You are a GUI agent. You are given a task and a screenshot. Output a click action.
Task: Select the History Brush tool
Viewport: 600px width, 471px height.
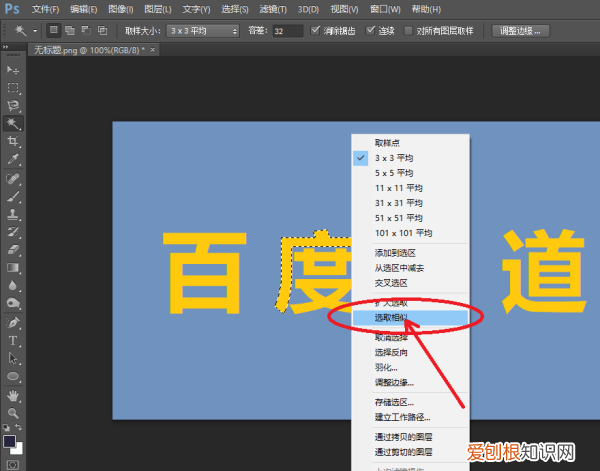13,232
